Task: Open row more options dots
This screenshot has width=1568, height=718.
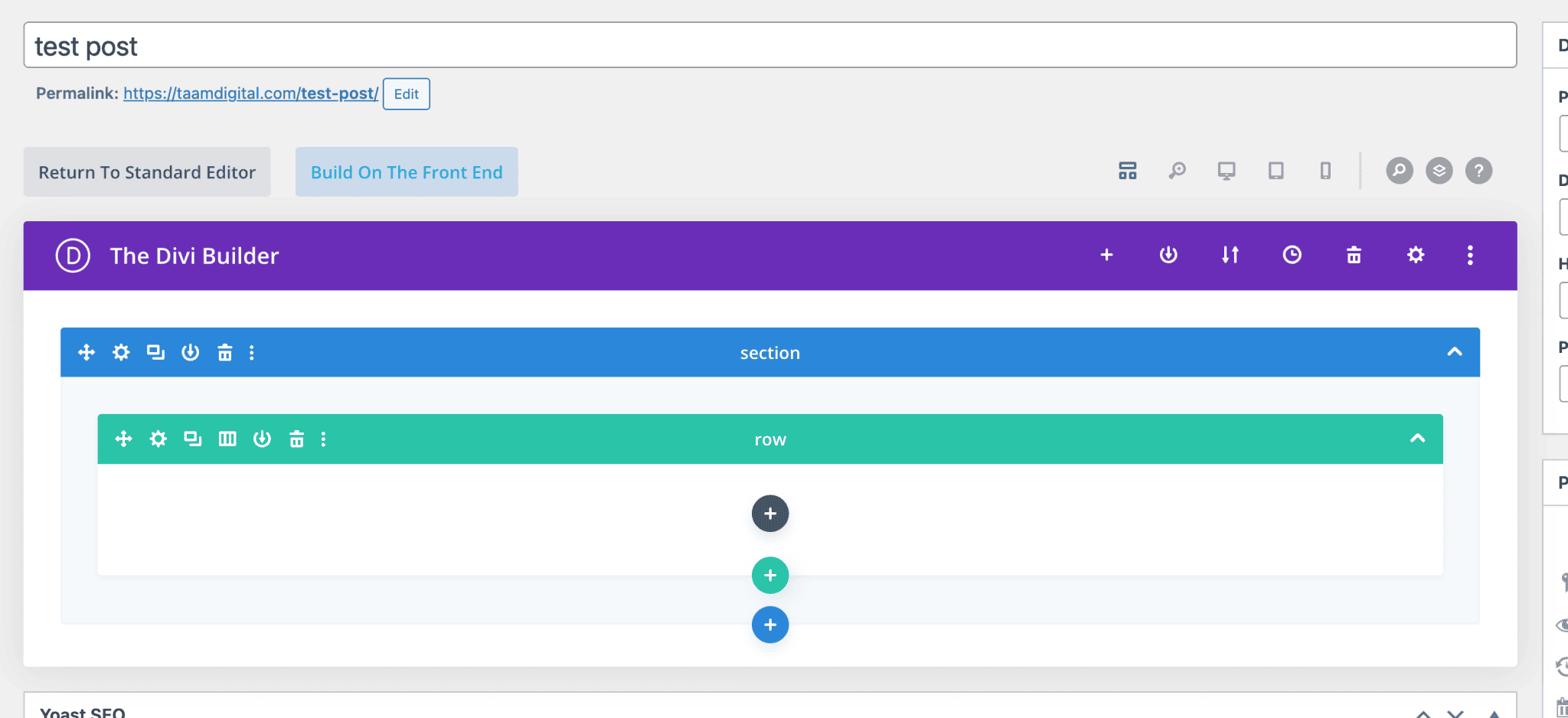Action: 324,439
